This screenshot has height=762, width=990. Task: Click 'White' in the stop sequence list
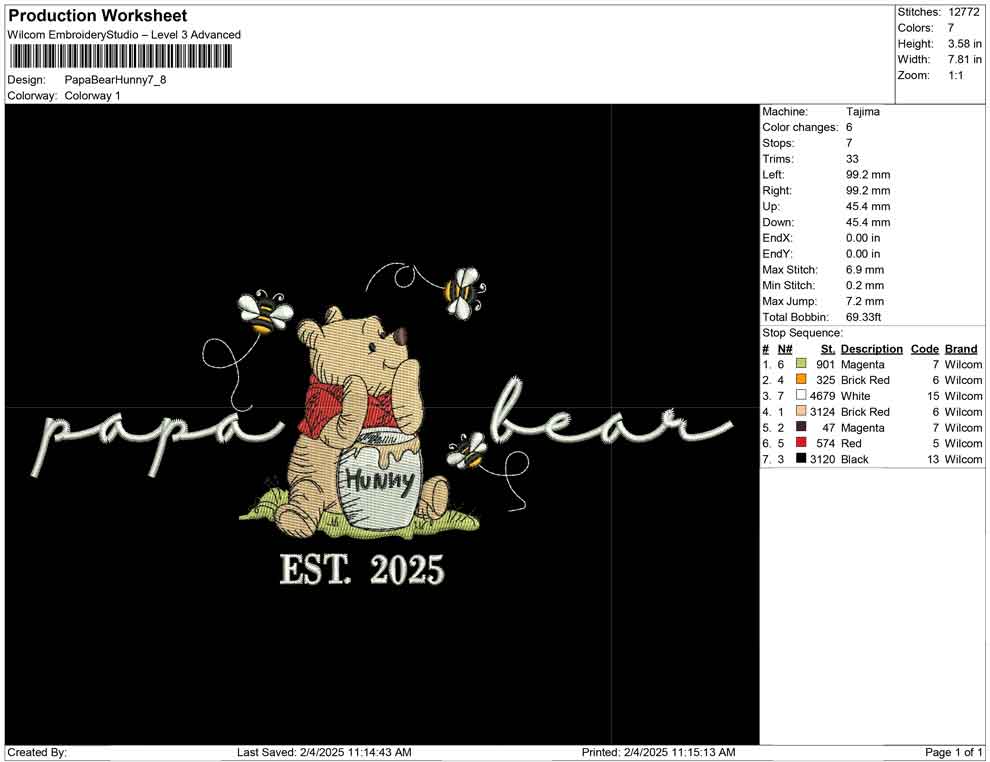pos(856,396)
